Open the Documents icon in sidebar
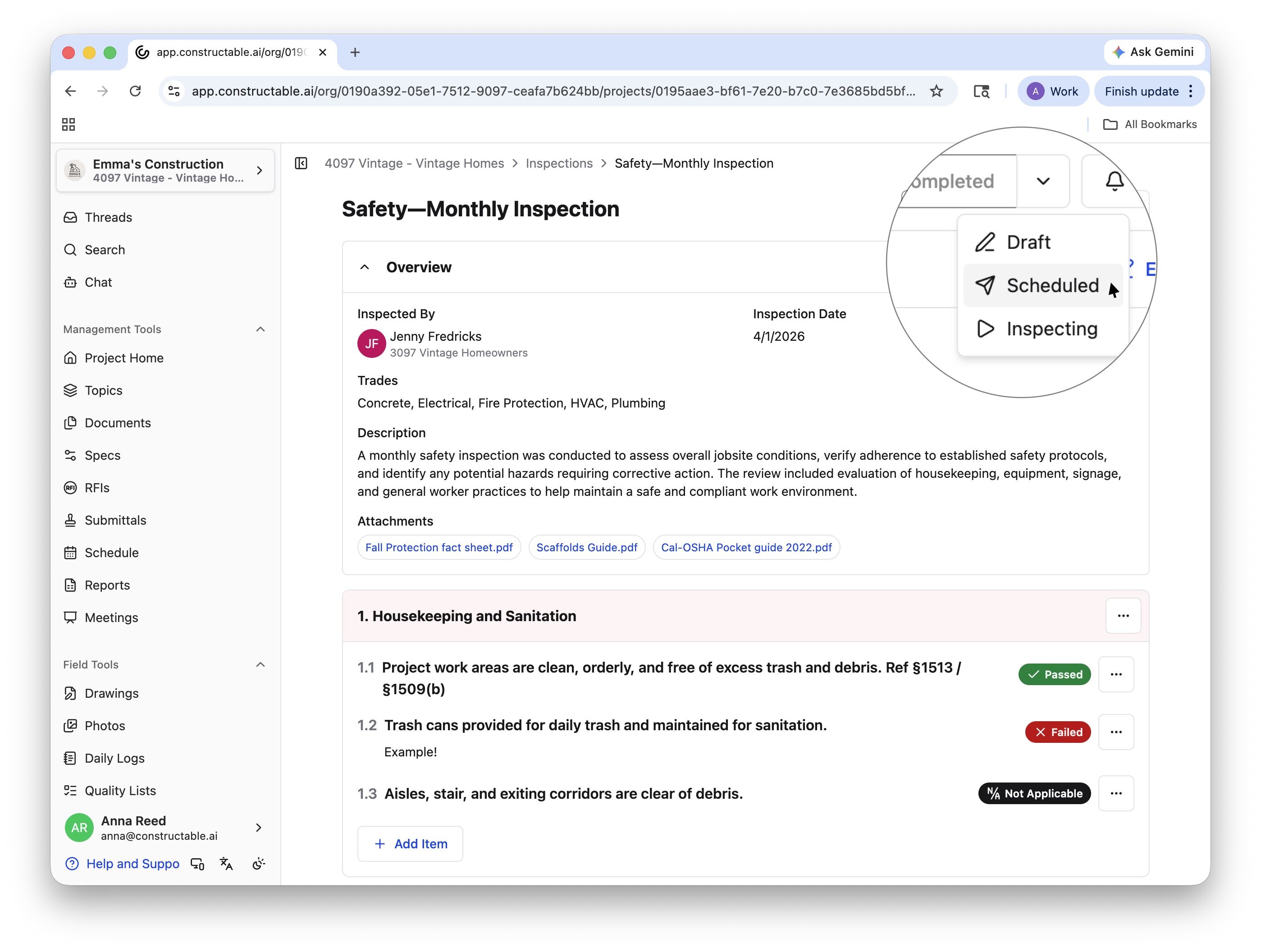This screenshot has width=1261, height=952. click(x=70, y=423)
